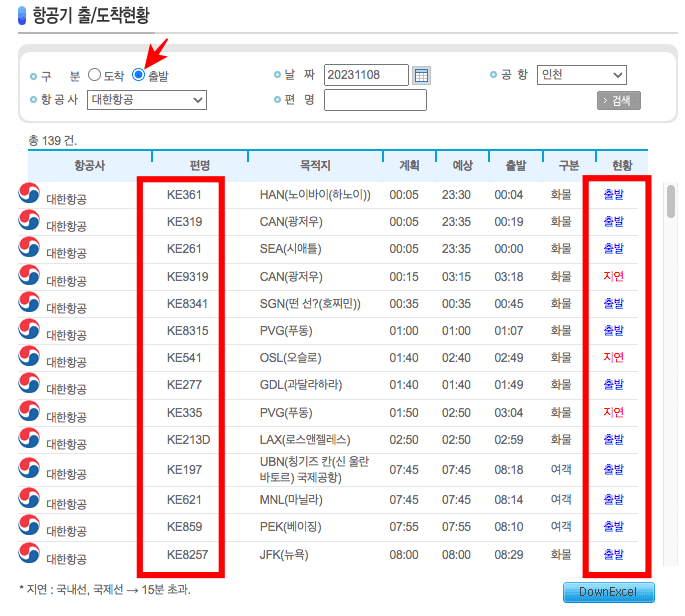The image size is (685, 616).
Task: Open the 지연 status link for KE9319
Action: pyautogui.click(x=613, y=276)
